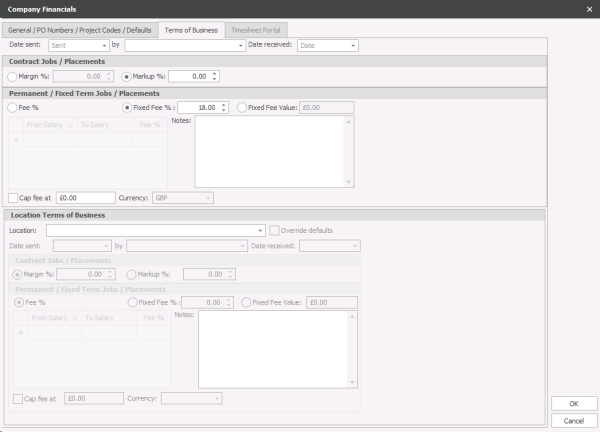Close the Company Financials dialog
600x432 pixels.
click(587, 9)
